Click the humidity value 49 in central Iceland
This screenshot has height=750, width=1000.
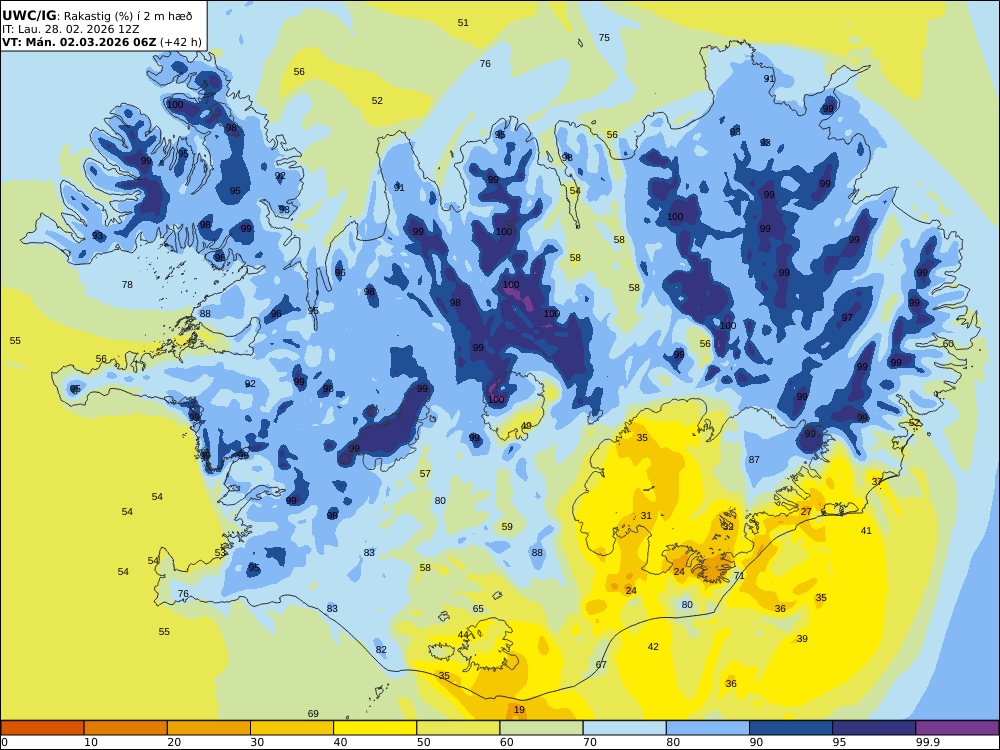tap(526, 426)
